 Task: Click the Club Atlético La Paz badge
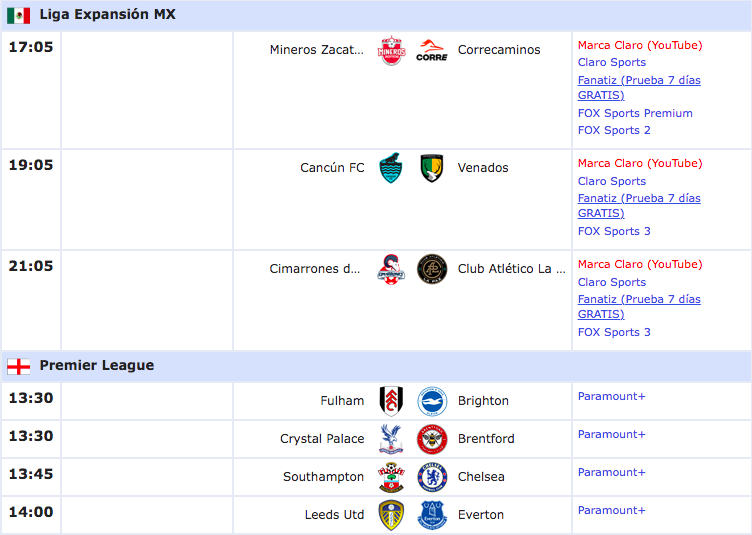pos(432,269)
